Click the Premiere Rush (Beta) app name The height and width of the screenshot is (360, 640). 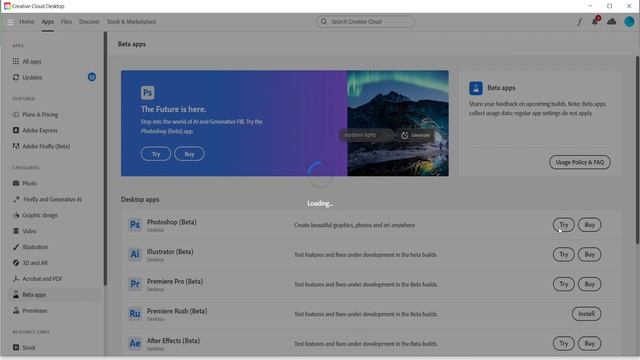pyautogui.click(x=177, y=311)
